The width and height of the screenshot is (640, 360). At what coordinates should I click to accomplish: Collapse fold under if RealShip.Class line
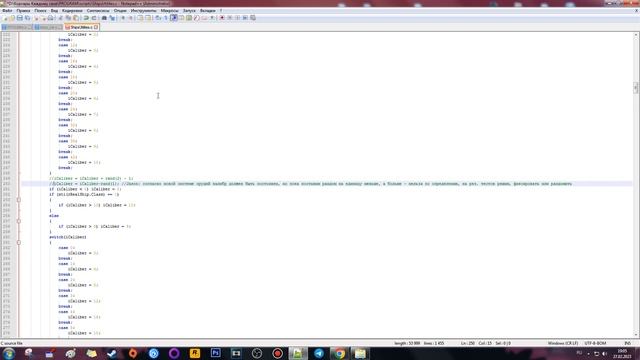click(x=19, y=200)
